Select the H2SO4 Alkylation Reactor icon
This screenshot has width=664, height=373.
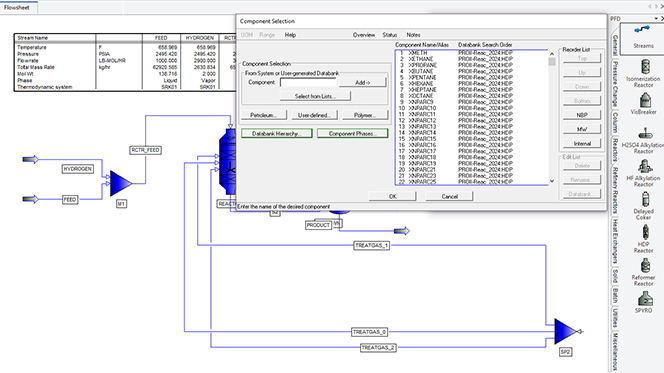point(645,134)
